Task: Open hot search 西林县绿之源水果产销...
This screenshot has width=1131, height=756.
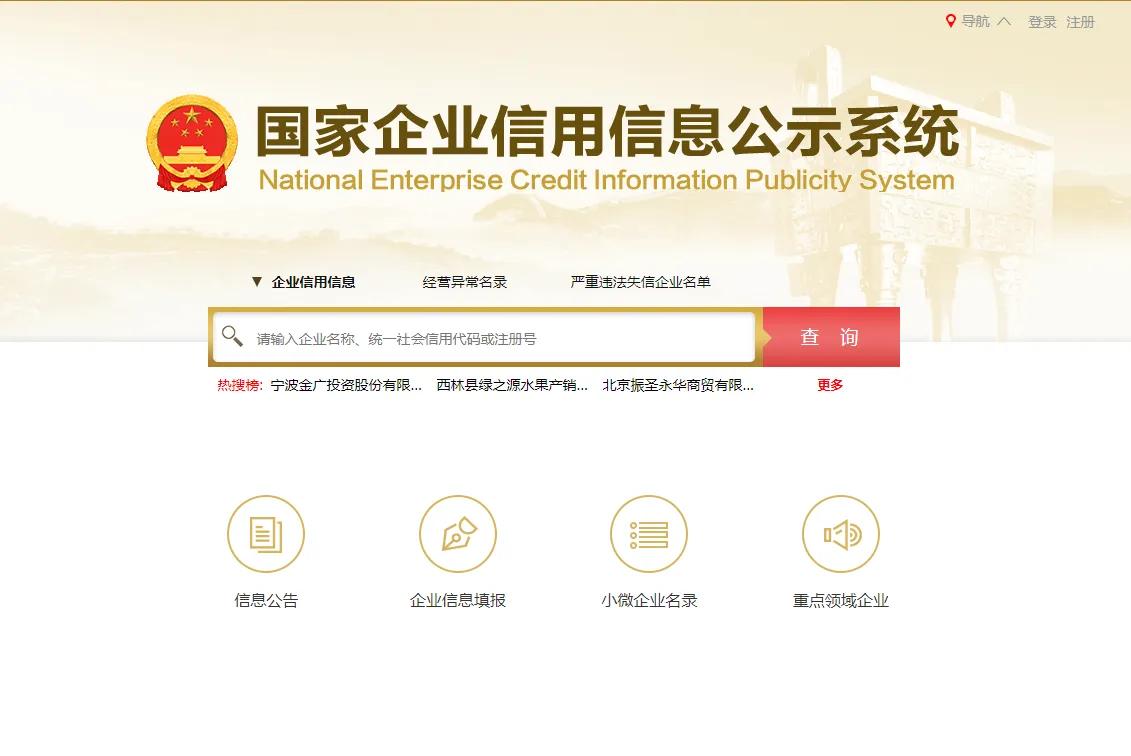Action: 511,385
